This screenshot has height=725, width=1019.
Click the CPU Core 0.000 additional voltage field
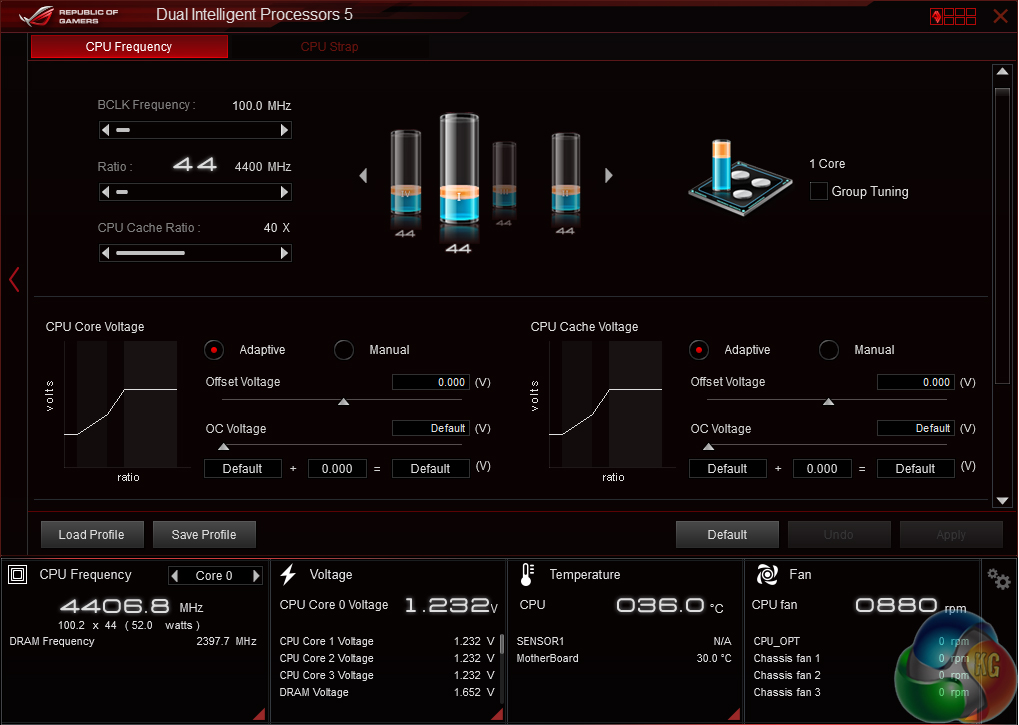(x=337, y=468)
